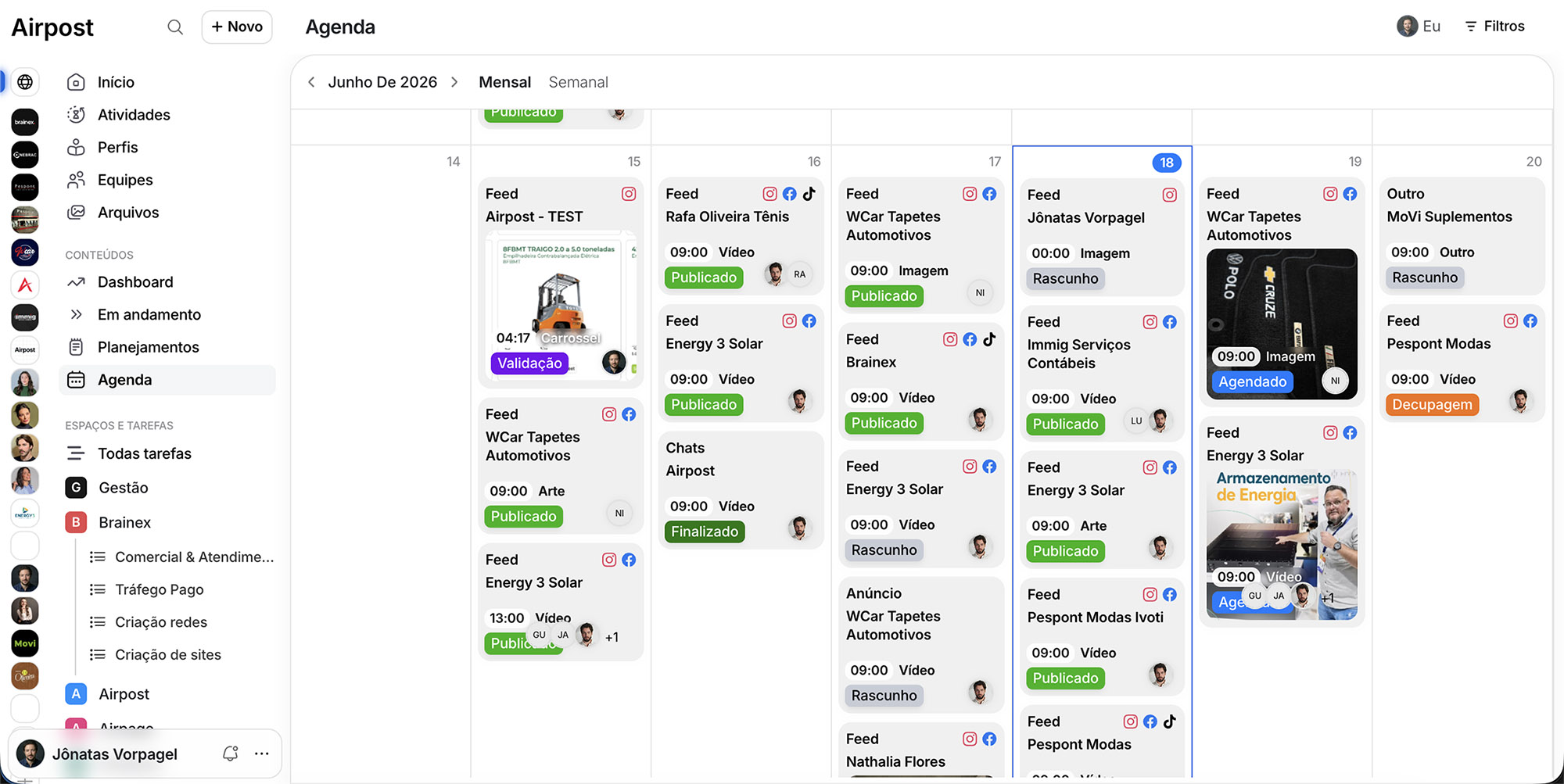Select the globe workspace icon
This screenshot has width=1564, height=784.
(25, 82)
